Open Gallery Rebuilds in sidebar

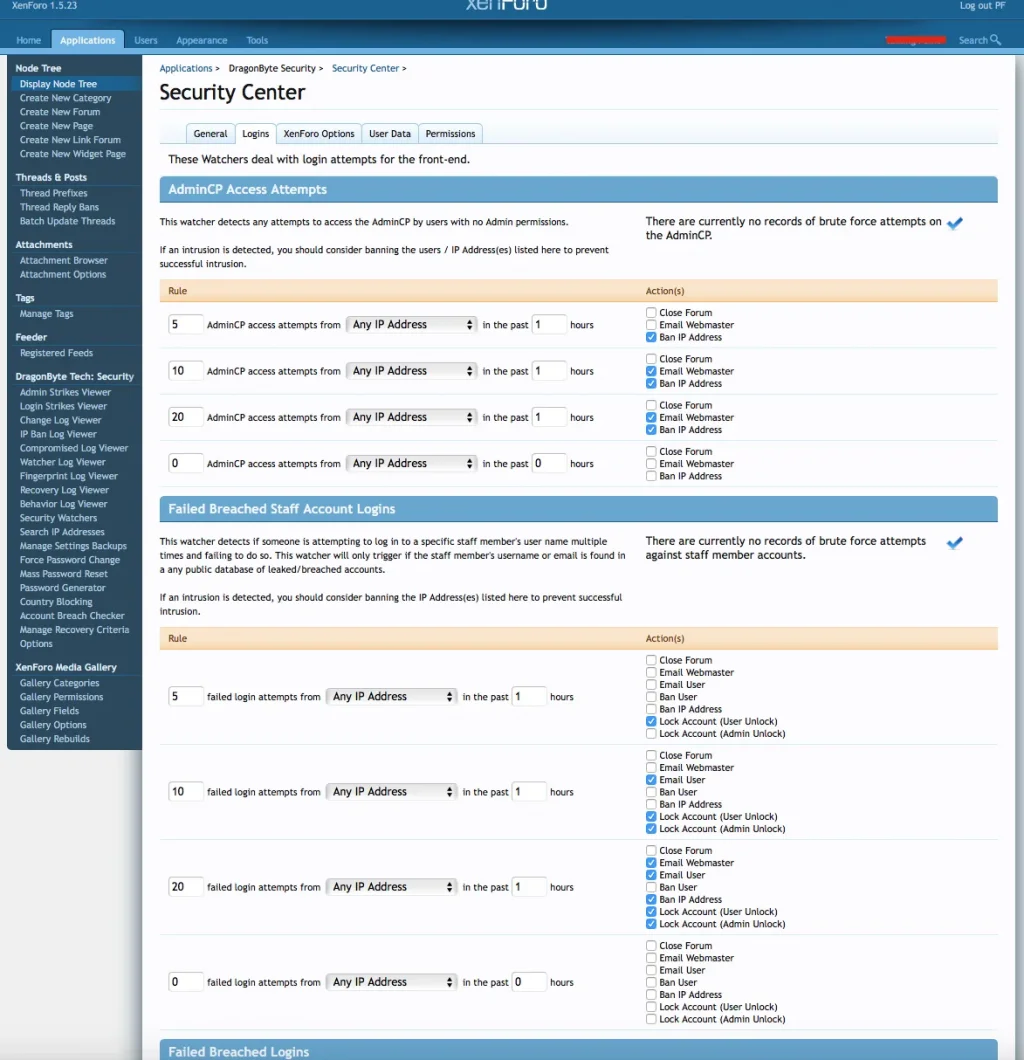pyautogui.click(x=54, y=739)
